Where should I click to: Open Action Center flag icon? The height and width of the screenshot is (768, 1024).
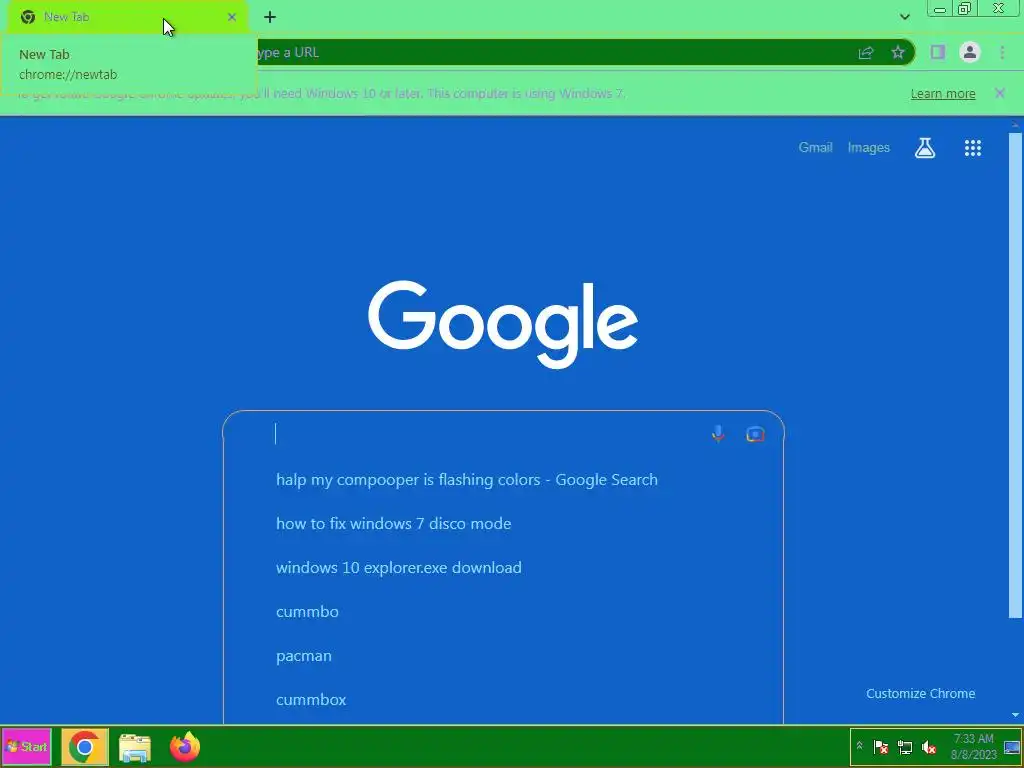pyautogui.click(x=880, y=747)
